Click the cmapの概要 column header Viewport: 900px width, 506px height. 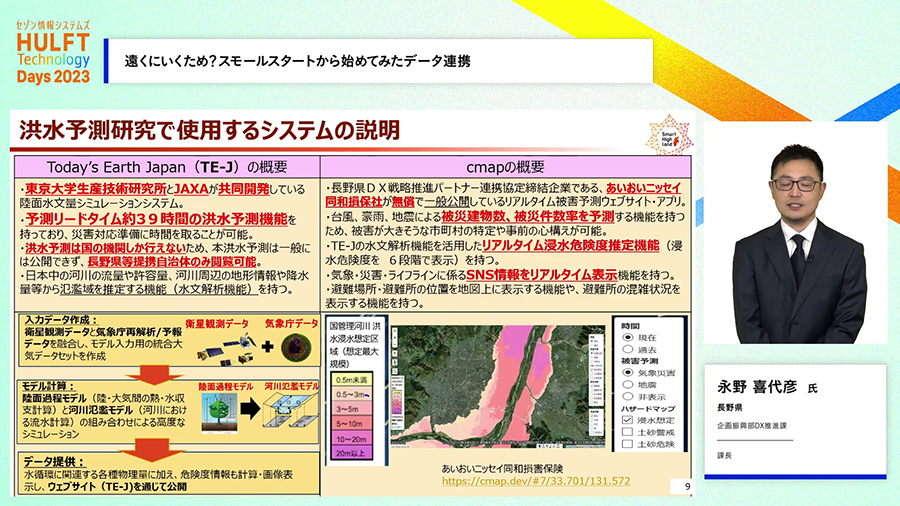pos(507,166)
